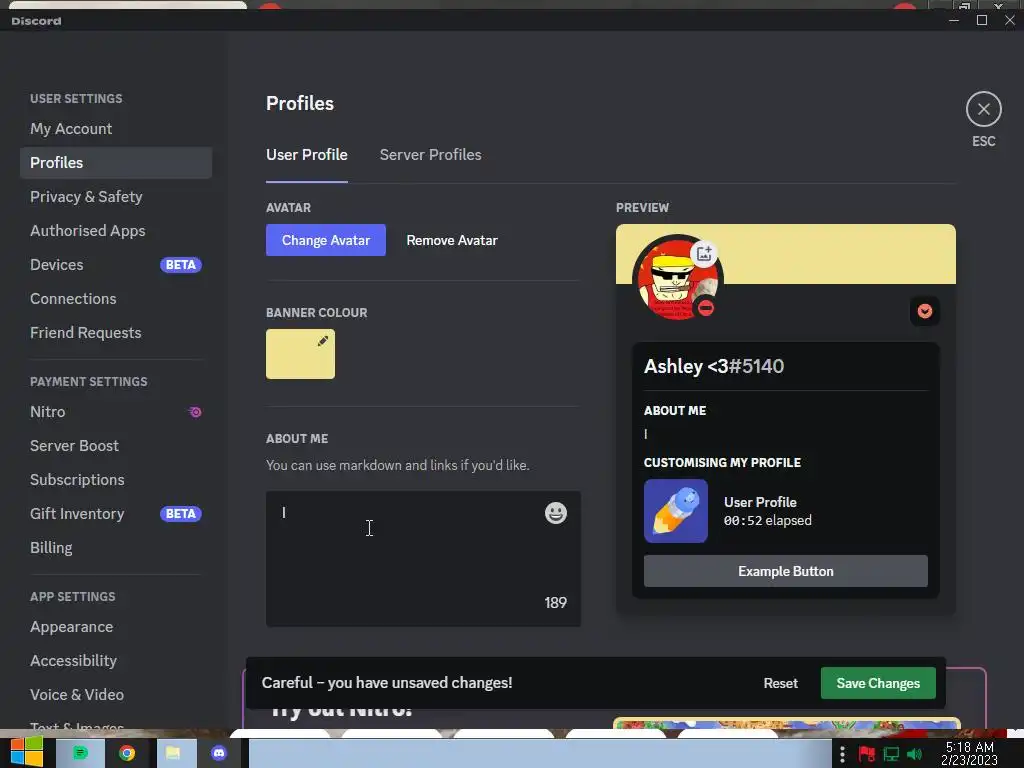
Task: Click the pencil User Profile activity image
Action: (x=675, y=511)
